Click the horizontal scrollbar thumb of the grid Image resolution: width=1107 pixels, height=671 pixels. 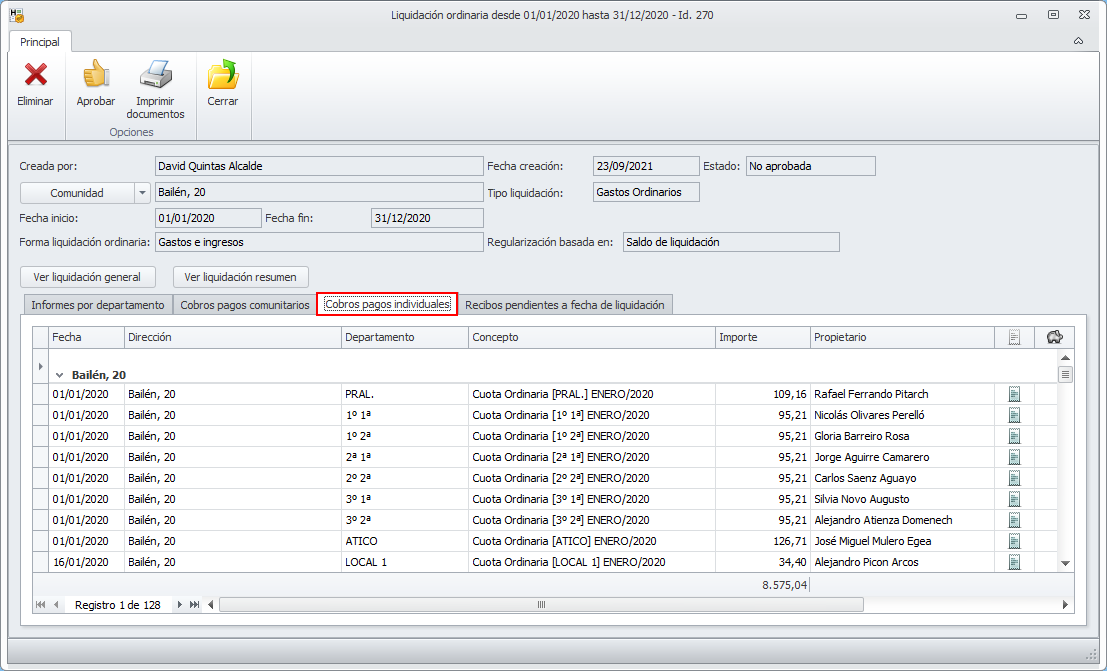(541, 605)
